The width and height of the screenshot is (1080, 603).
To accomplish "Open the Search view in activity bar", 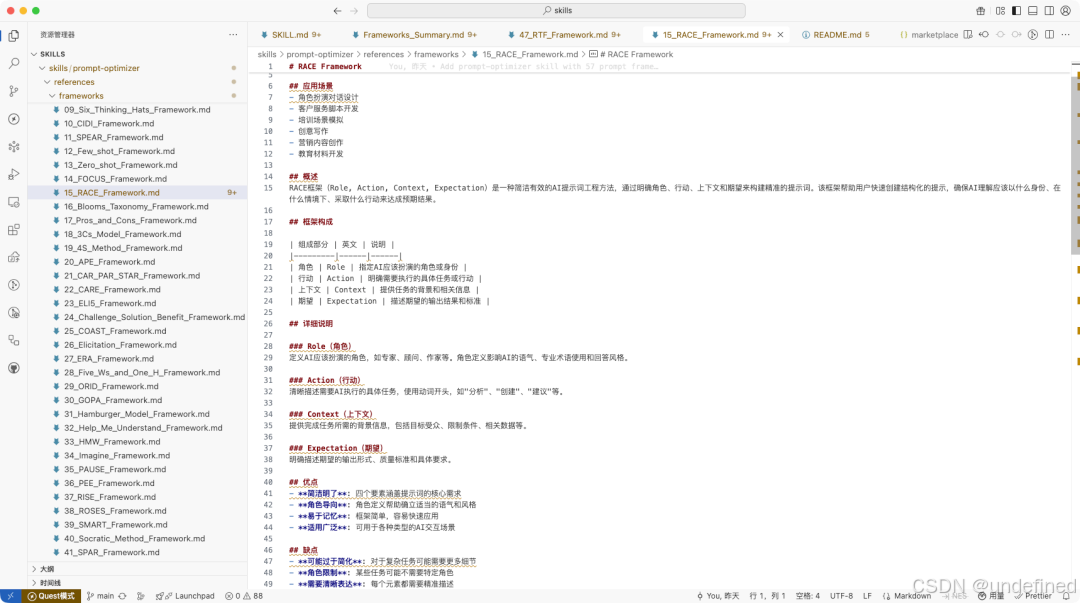I will pos(14,63).
